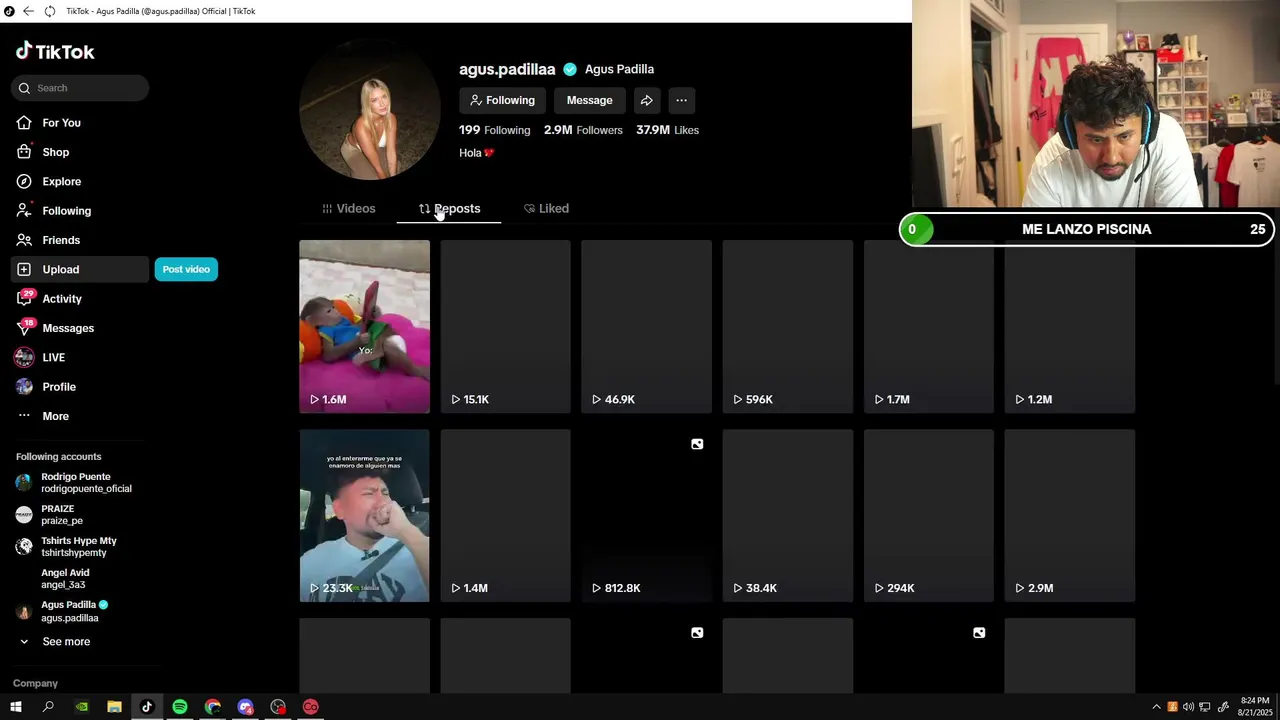Show hidden system tray icons
Image resolution: width=1280 pixels, height=720 pixels.
pyautogui.click(x=1156, y=707)
